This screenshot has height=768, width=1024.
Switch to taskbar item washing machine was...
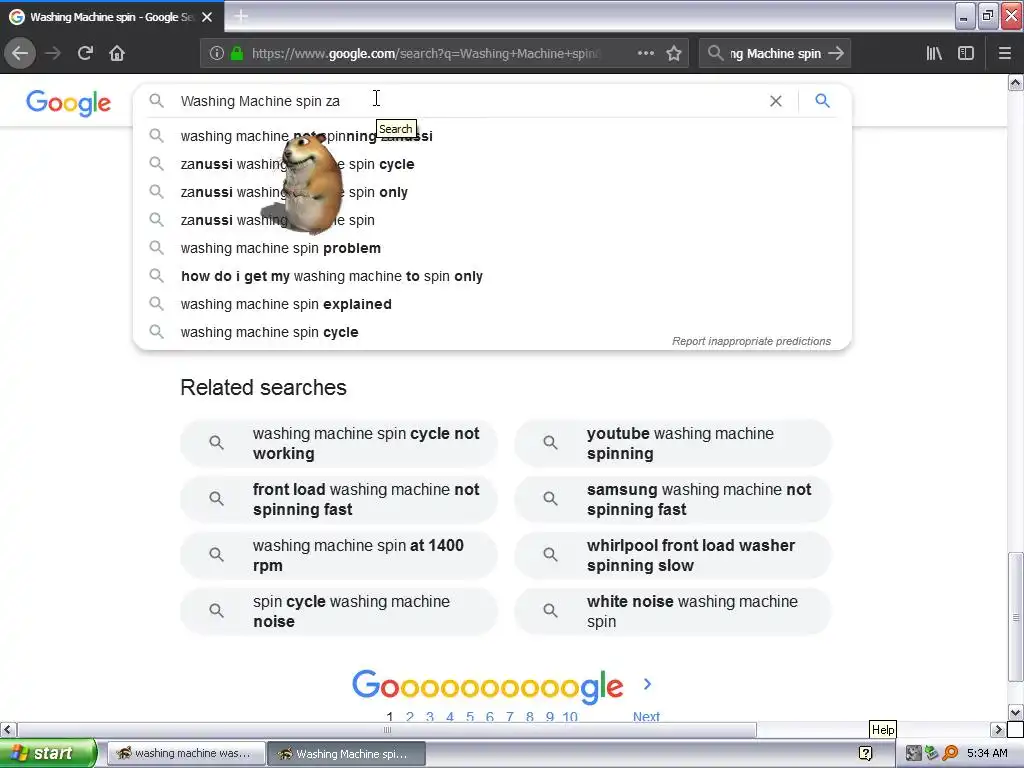coord(186,753)
